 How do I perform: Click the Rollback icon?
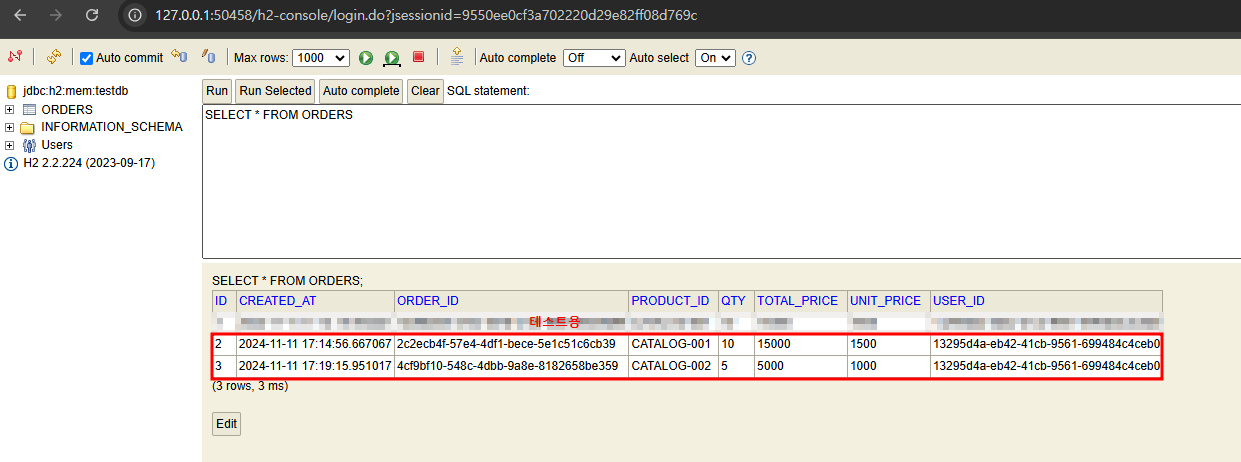179,57
